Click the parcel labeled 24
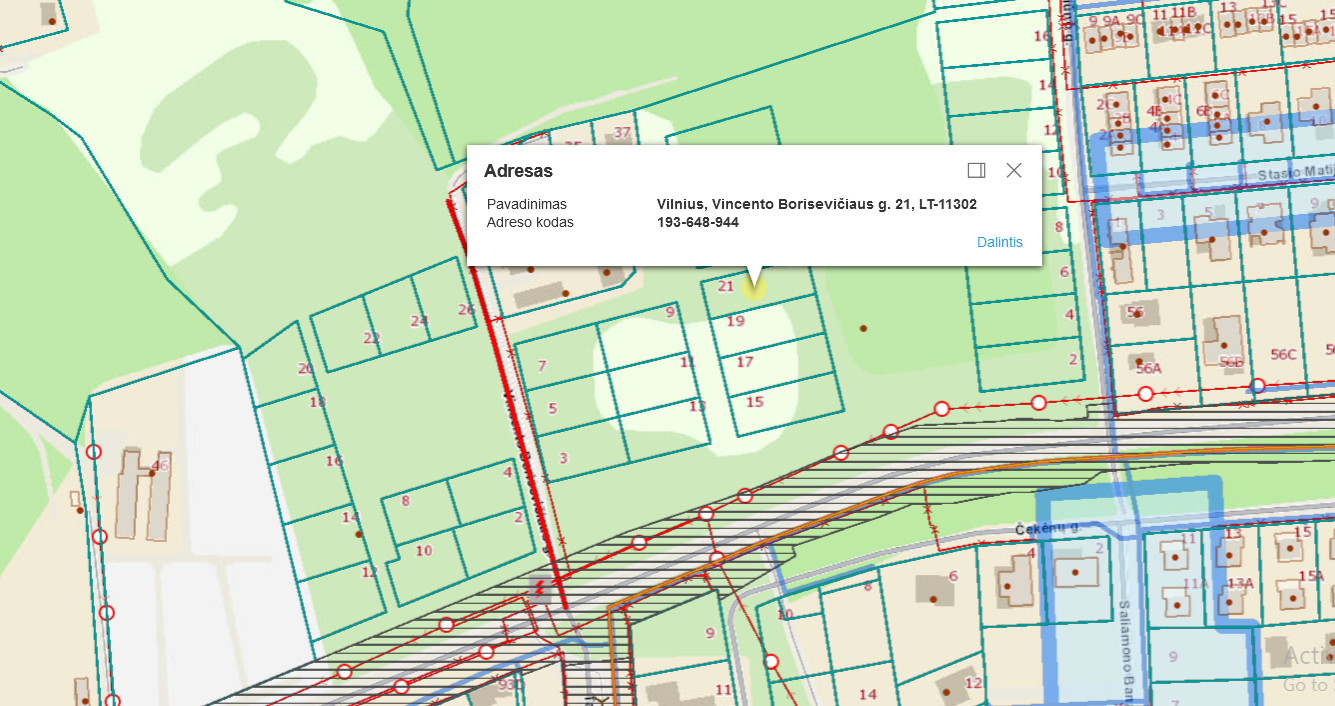Viewport: 1335px width, 706px height. click(x=419, y=321)
